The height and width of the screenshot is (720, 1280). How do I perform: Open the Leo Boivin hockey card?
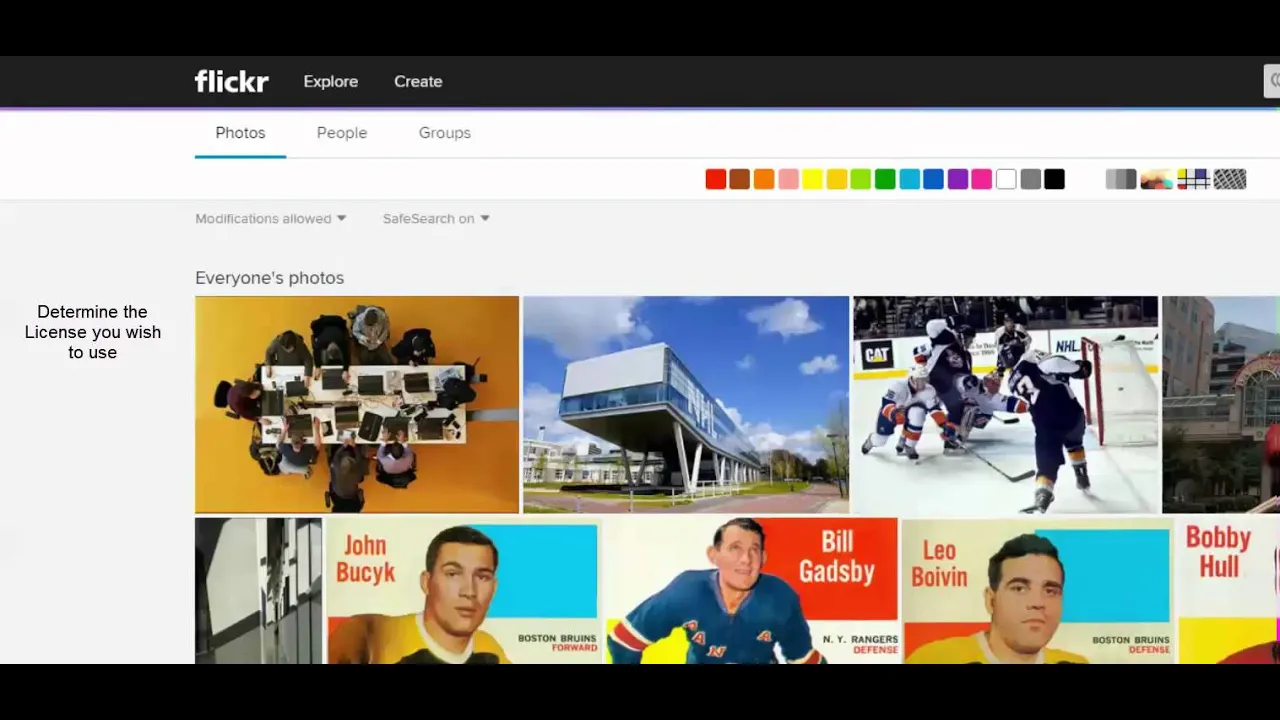coord(1036,590)
